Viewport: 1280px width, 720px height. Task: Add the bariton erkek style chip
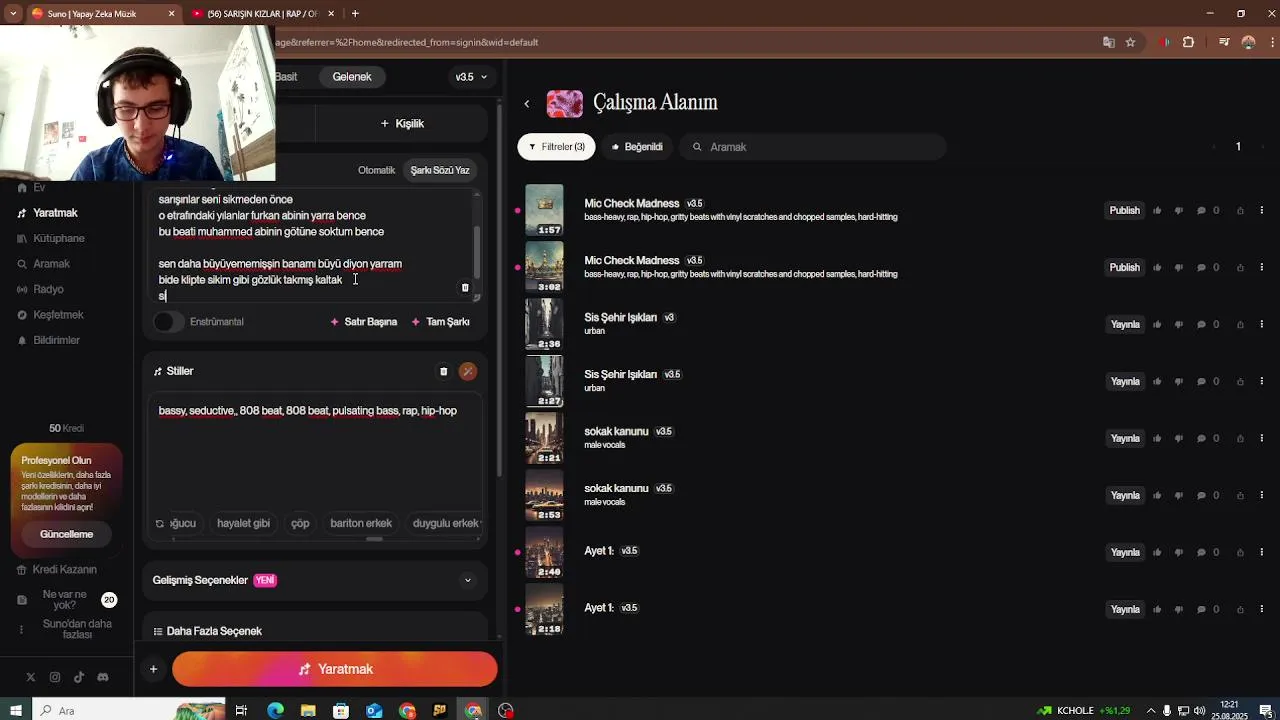[361, 523]
